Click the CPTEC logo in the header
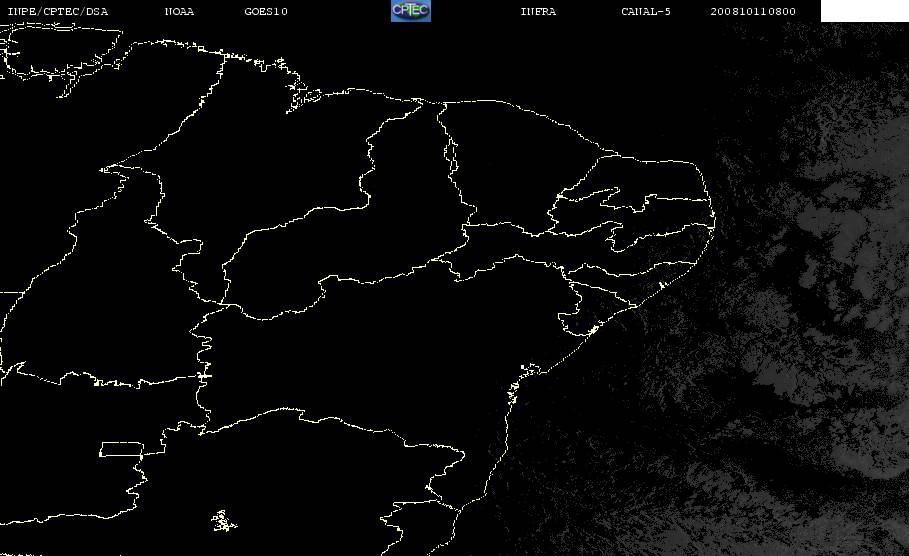 [411, 11]
